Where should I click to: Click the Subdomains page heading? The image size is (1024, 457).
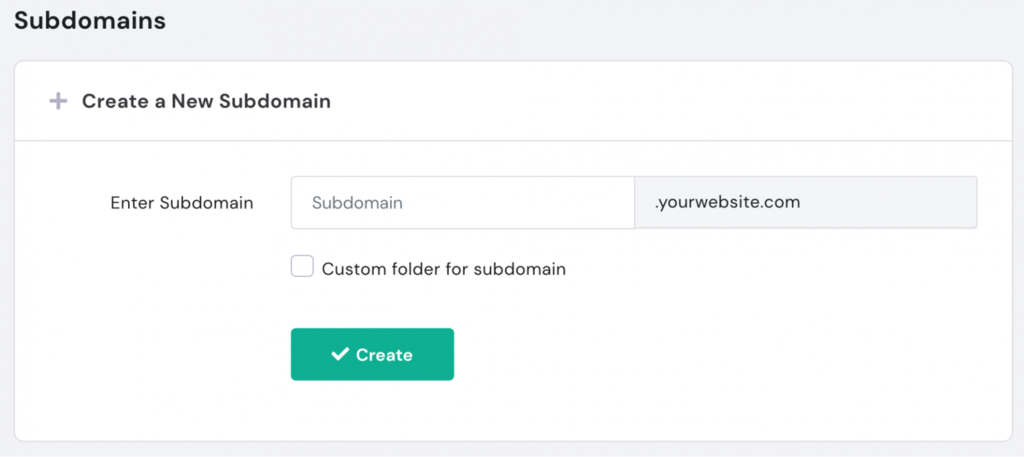[90, 21]
